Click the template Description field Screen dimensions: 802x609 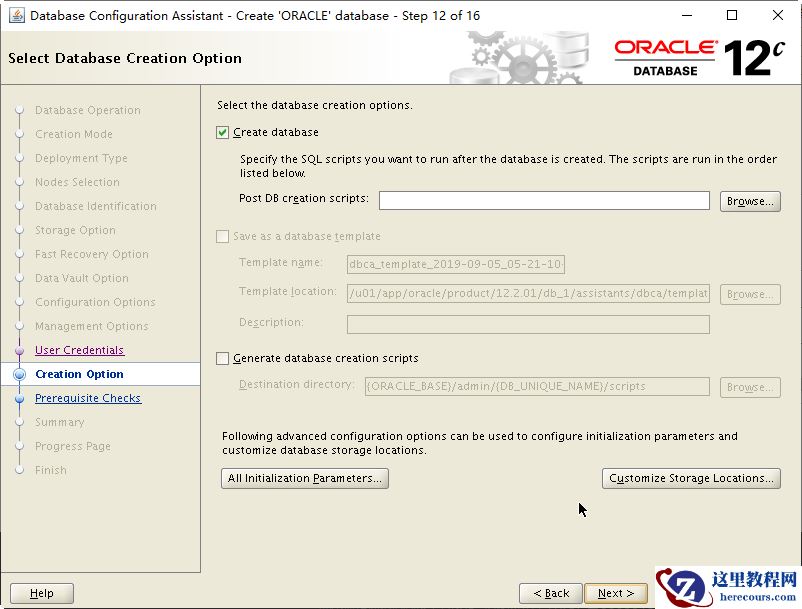528,324
